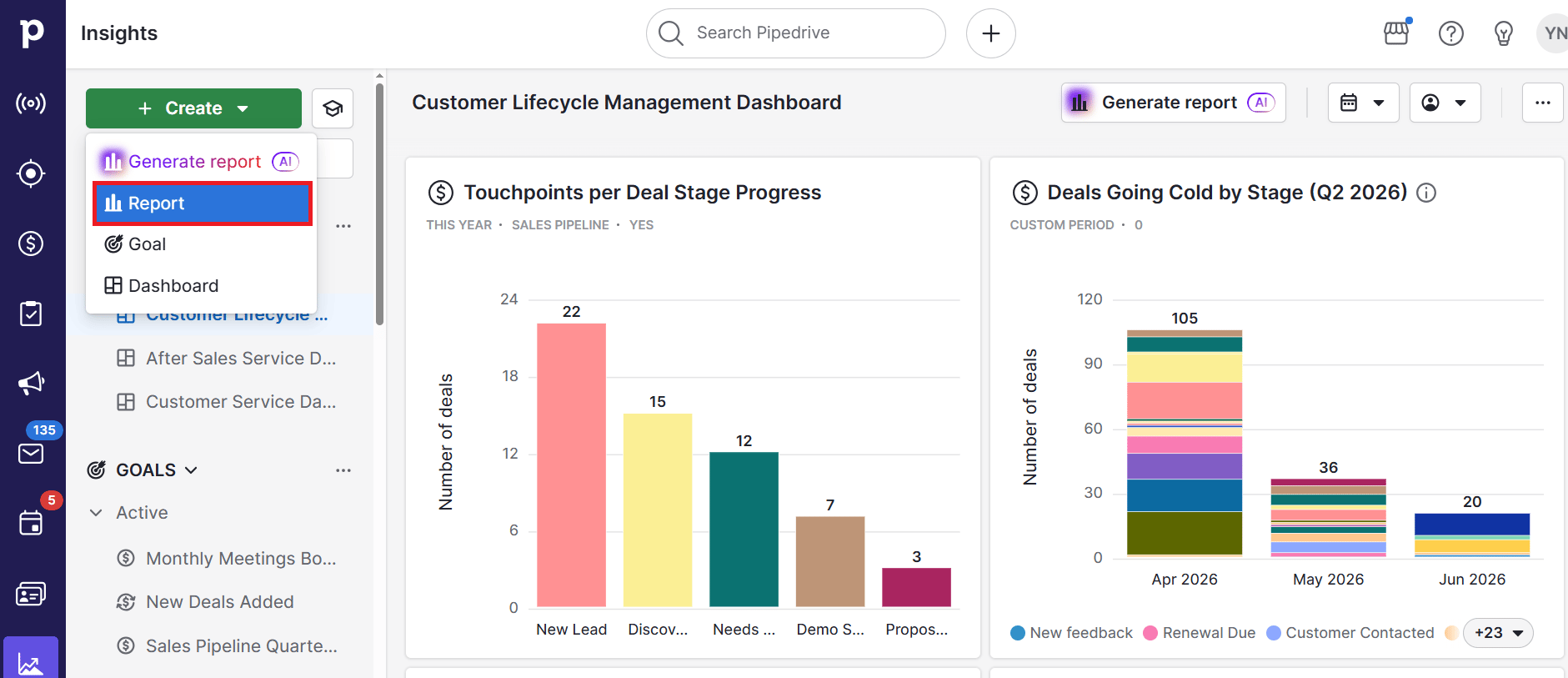Open Insights chart icon in sidebar
The width and height of the screenshot is (1568, 678).
click(31, 660)
